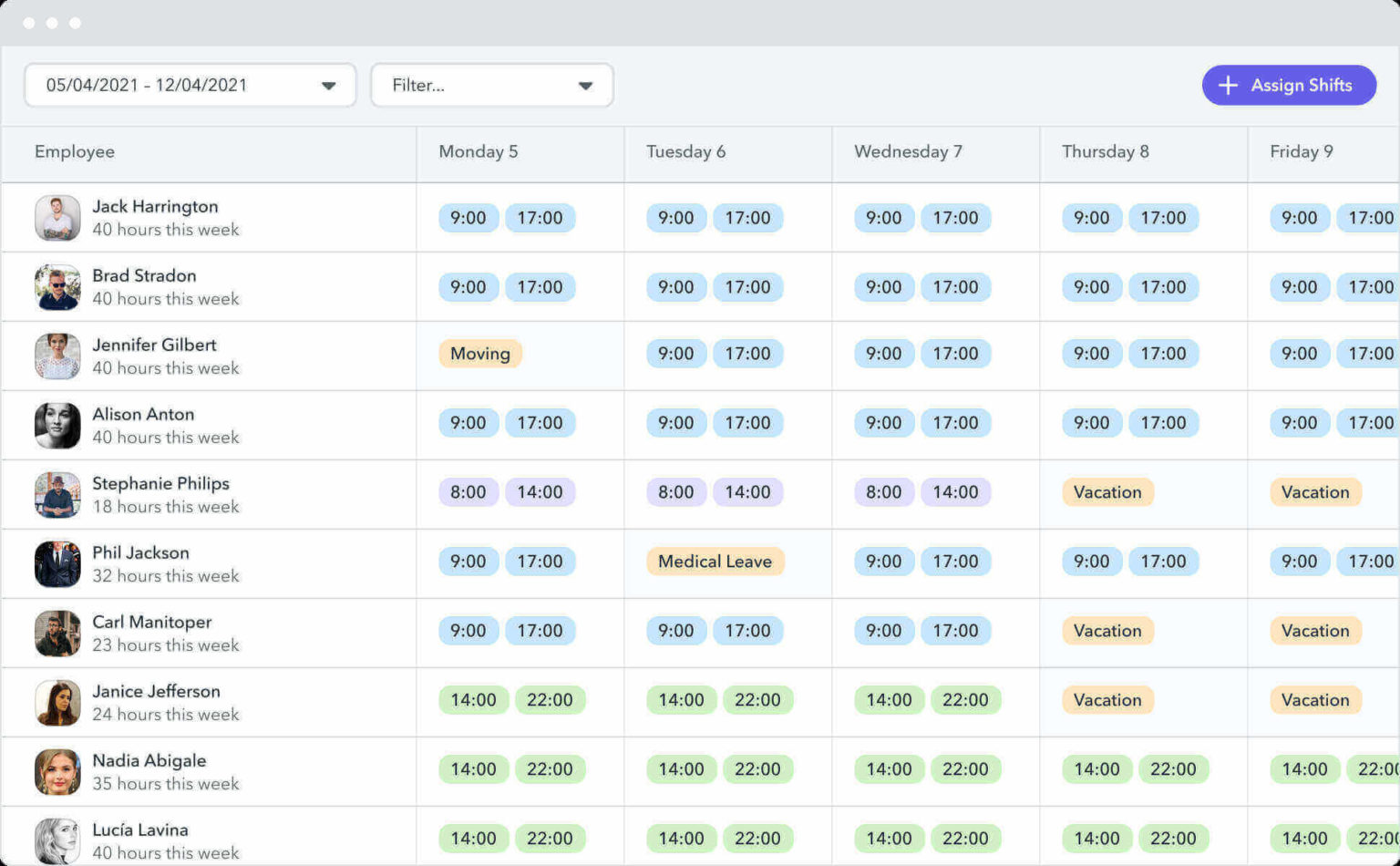1400x866 pixels.
Task: Click the Wednesday 7 column header
Action: (908, 152)
